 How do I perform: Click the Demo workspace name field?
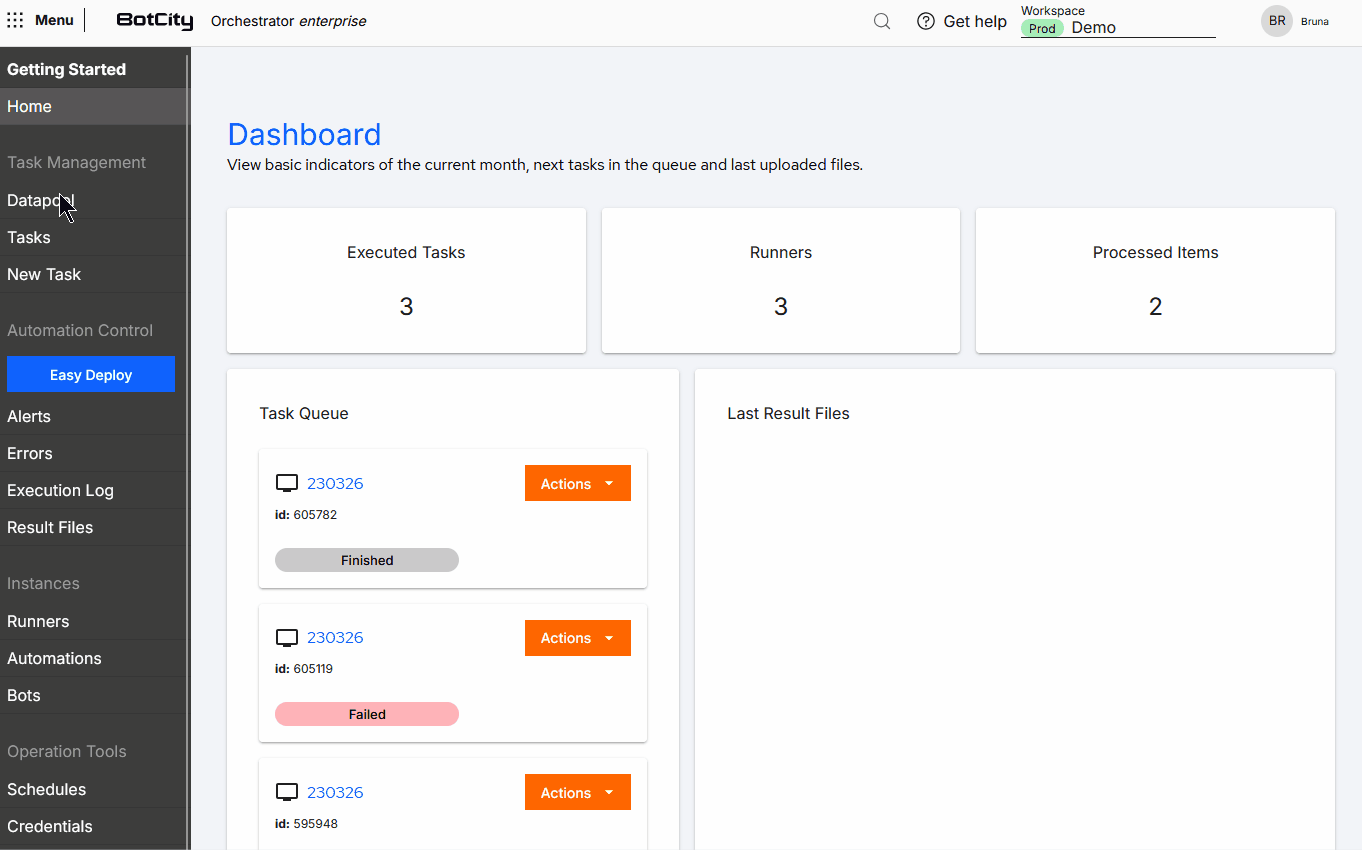(1093, 27)
